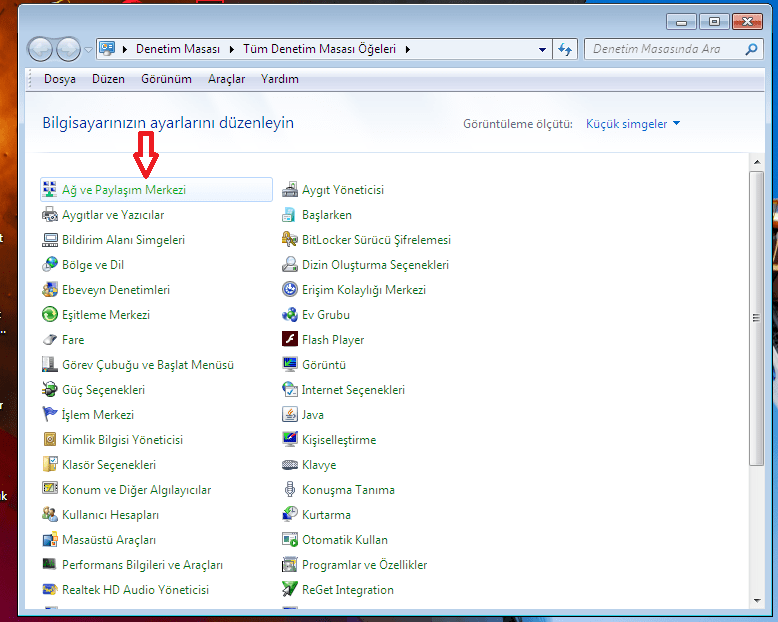The width and height of the screenshot is (778, 622).
Task: Open the Araçlar menu
Action: (226, 79)
